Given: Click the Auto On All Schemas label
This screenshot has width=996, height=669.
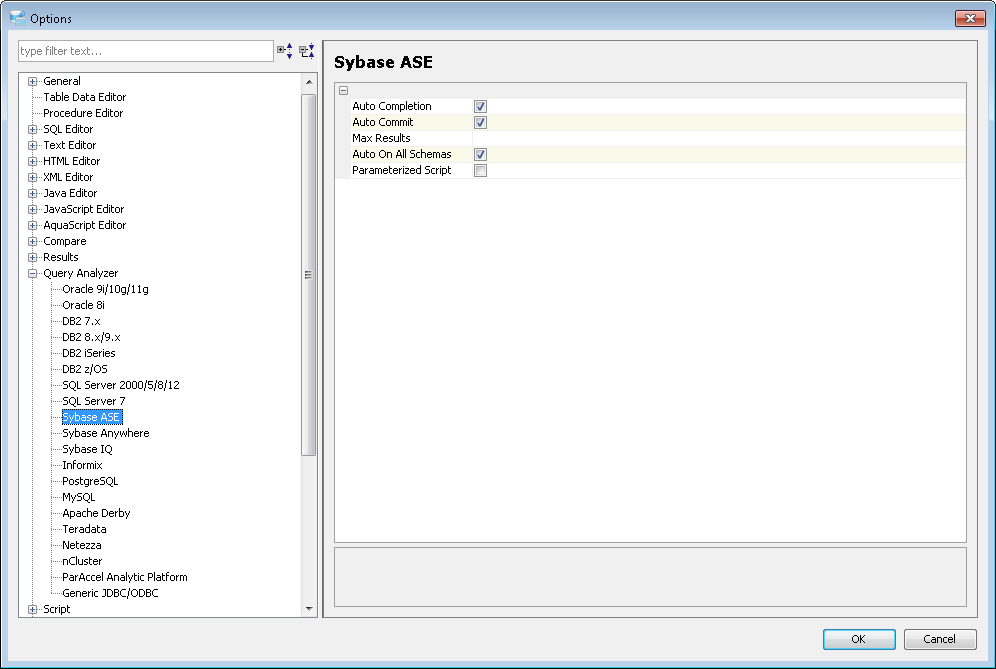Looking at the screenshot, I should coord(402,154).
